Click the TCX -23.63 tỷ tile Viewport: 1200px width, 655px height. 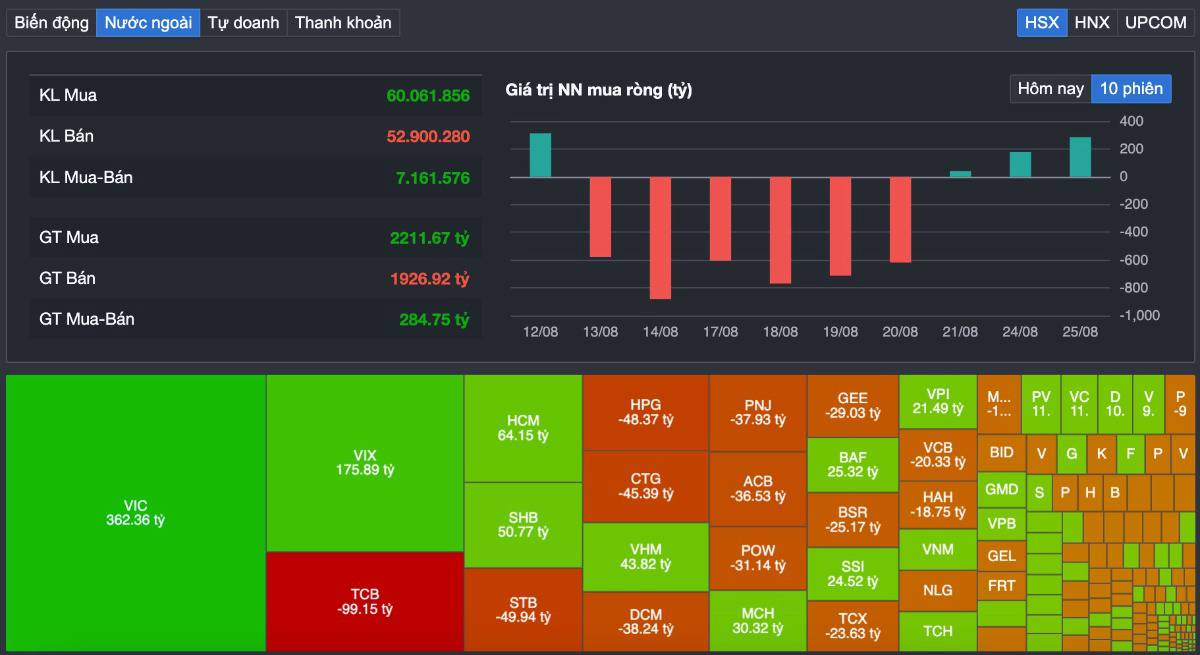tap(853, 626)
